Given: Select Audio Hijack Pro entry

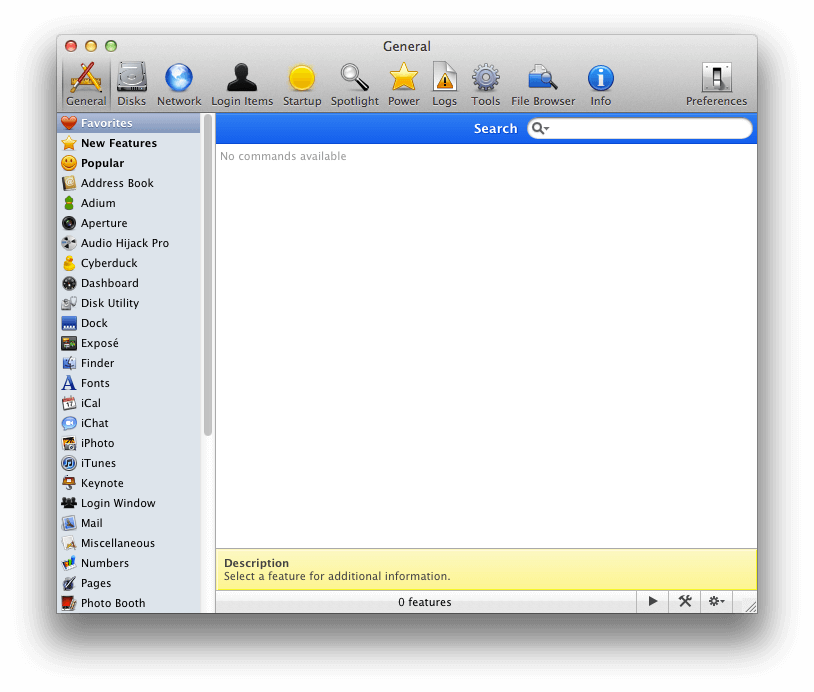Looking at the screenshot, I should coord(128,243).
